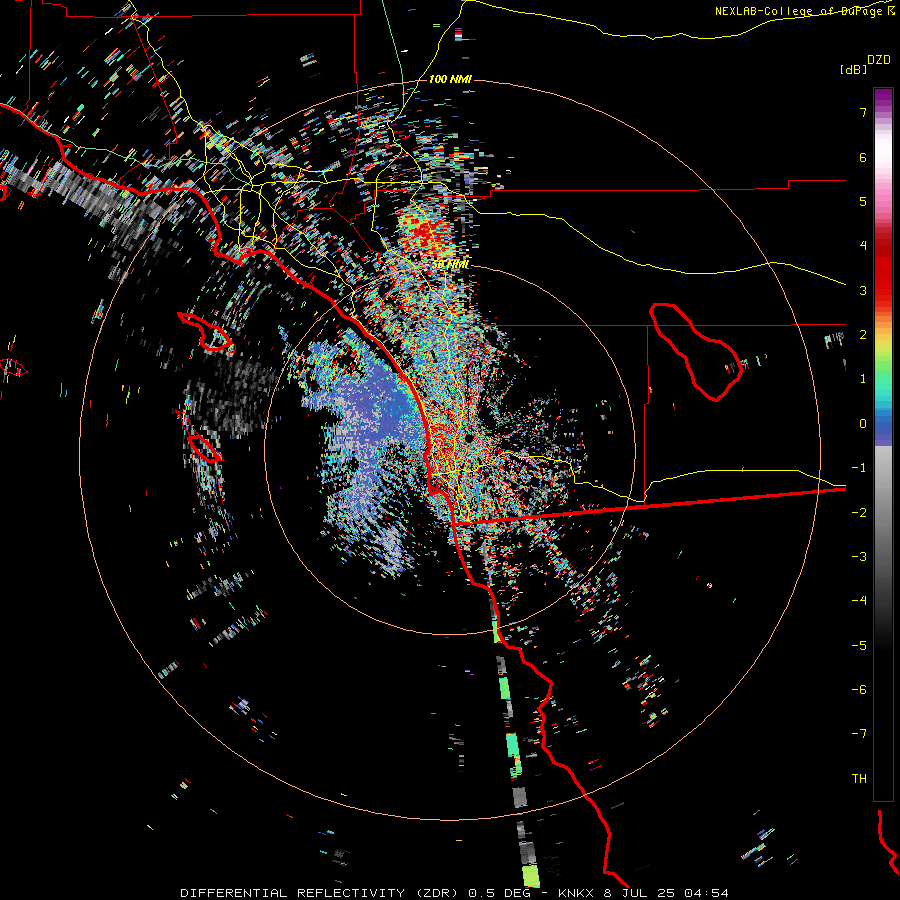Click the 6 value on the color scale
Image resolution: width=900 pixels, height=900 pixels.
click(863, 157)
